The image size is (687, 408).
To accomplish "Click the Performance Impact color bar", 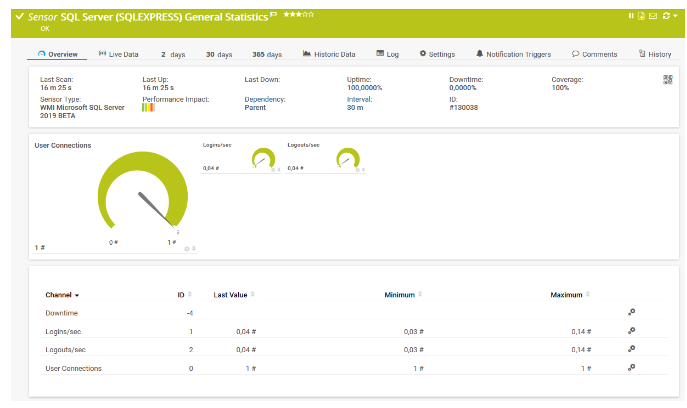I will (x=149, y=107).
